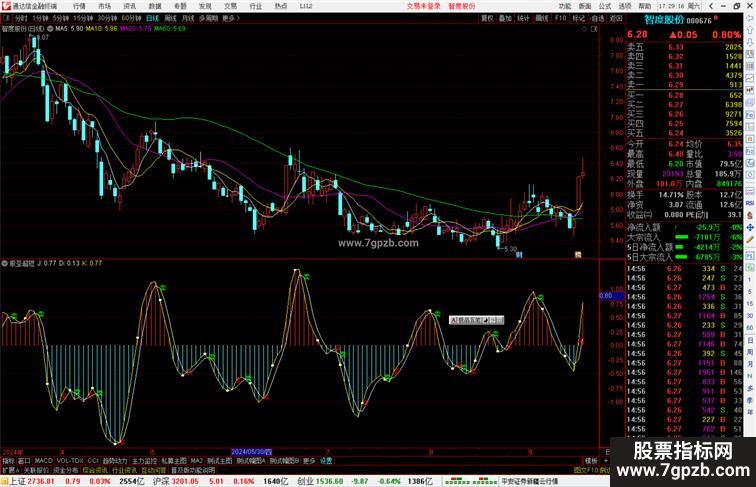Click the 叠加 overlay button
This screenshot has width=756, height=487.
505,18
